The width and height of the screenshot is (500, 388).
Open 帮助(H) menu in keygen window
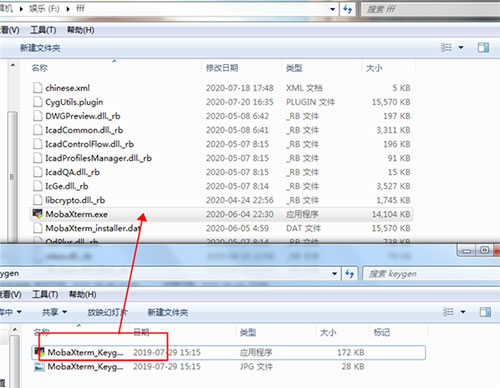(x=83, y=294)
